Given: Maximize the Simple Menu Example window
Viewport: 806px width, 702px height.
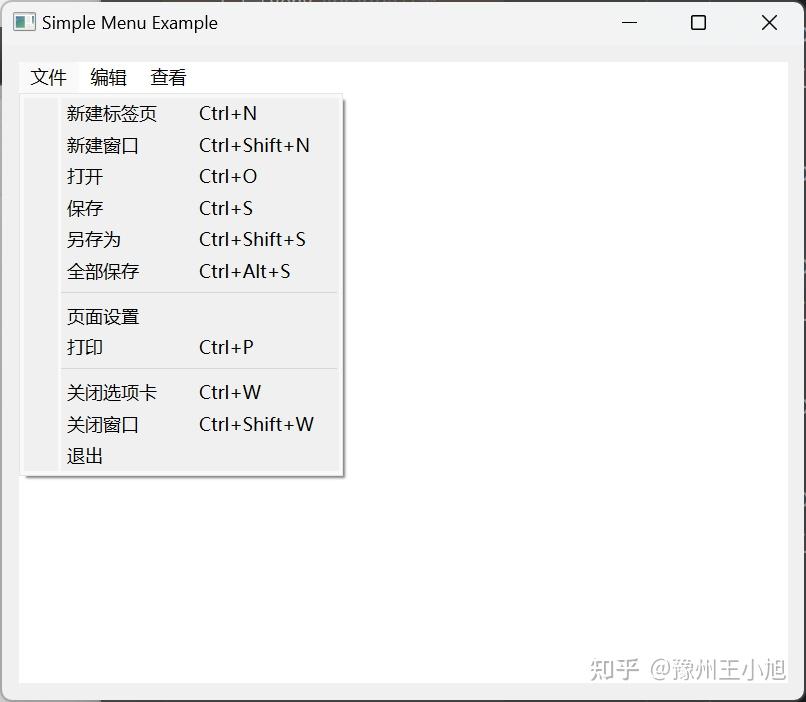Looking at the screenshot, I should (x=698, y=22).
